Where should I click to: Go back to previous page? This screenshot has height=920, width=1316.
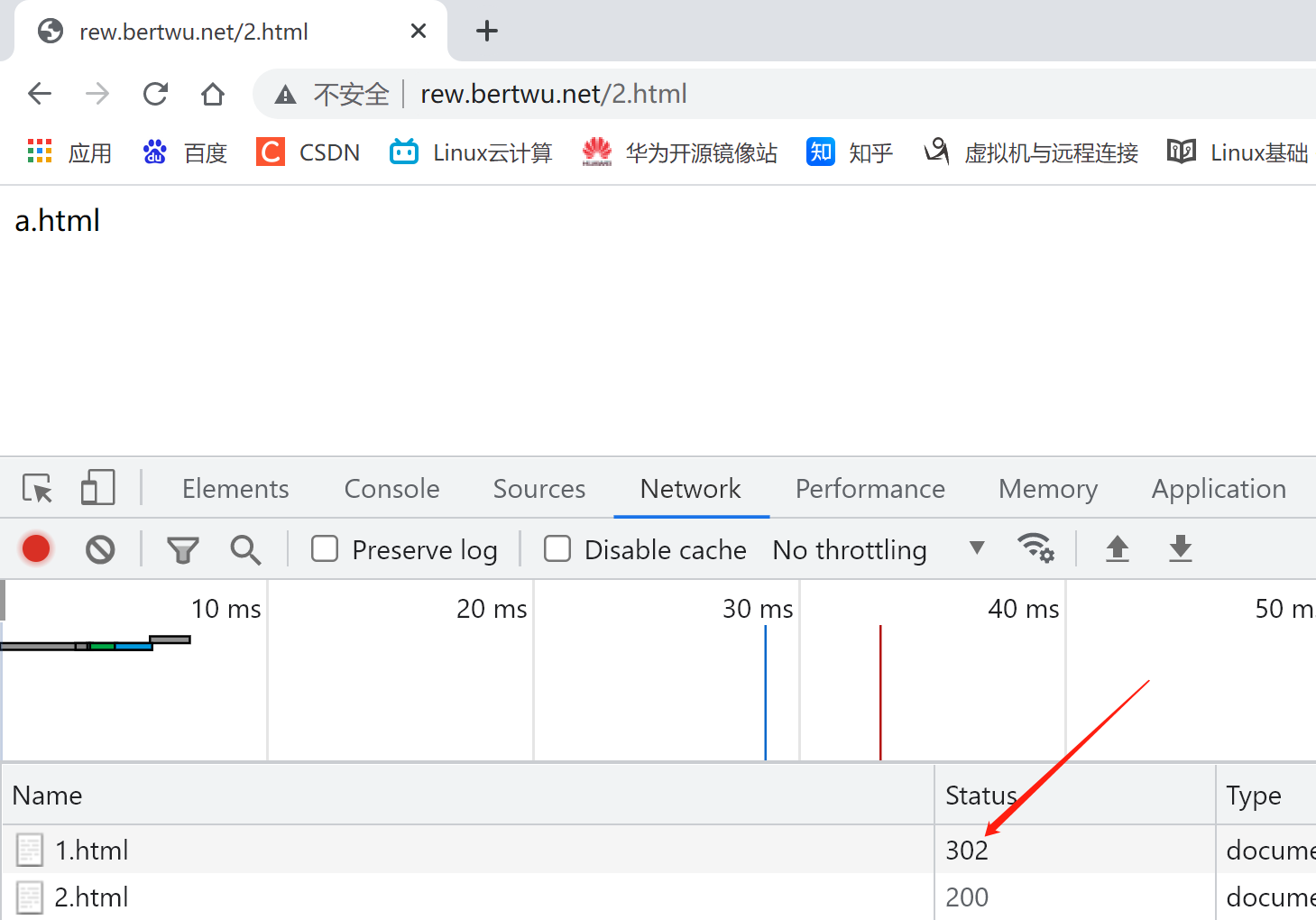click(x=40, y=94)
